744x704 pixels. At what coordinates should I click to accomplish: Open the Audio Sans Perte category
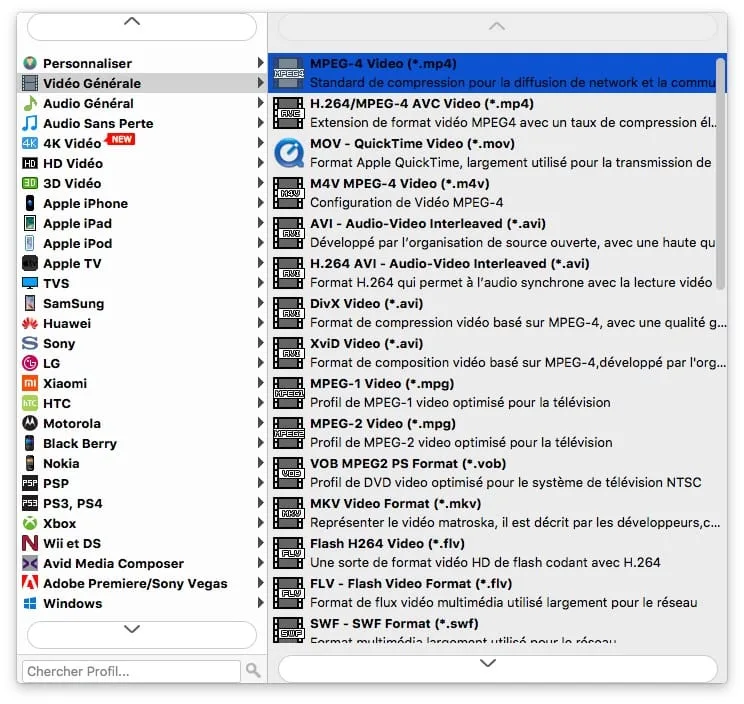point(142,123)
